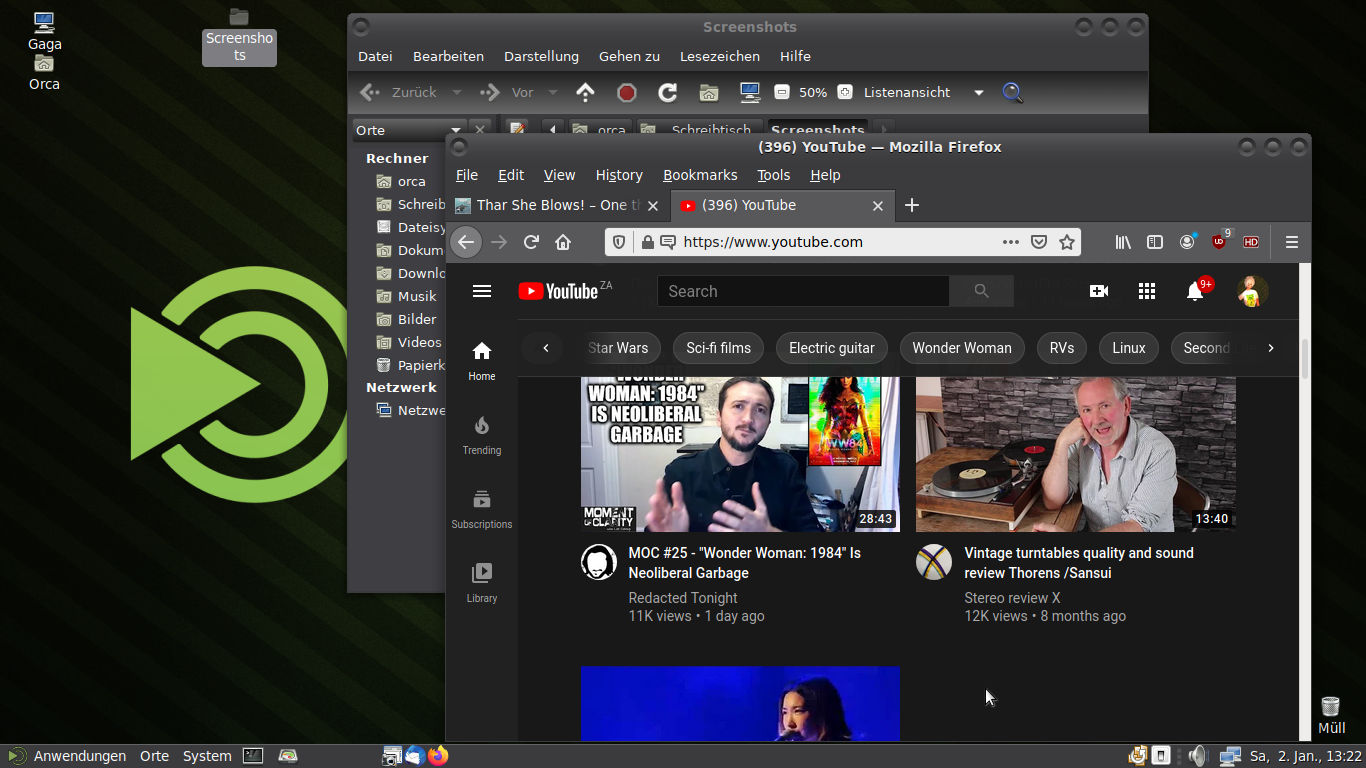Open Subscriptions in YouTube sidebar
The image size is (1366, 768).
[x=482, y=509]
